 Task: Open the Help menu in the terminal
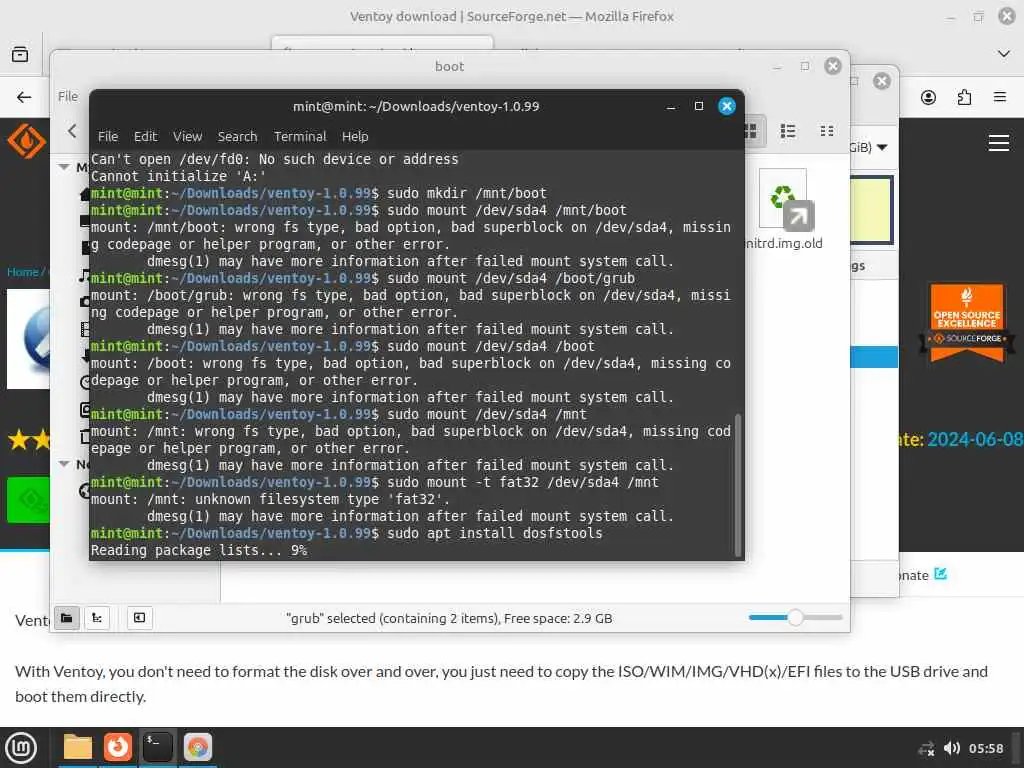pos(355,136)
